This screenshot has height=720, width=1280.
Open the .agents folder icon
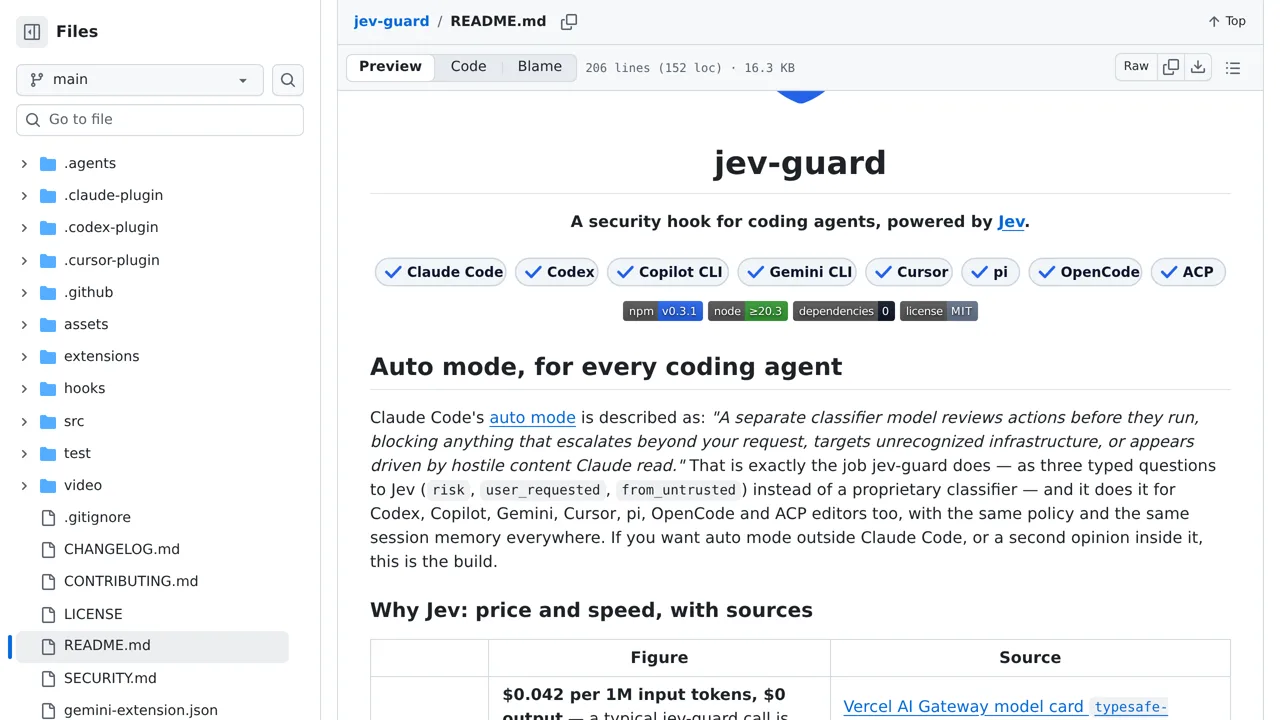click(x=48, y=163)
